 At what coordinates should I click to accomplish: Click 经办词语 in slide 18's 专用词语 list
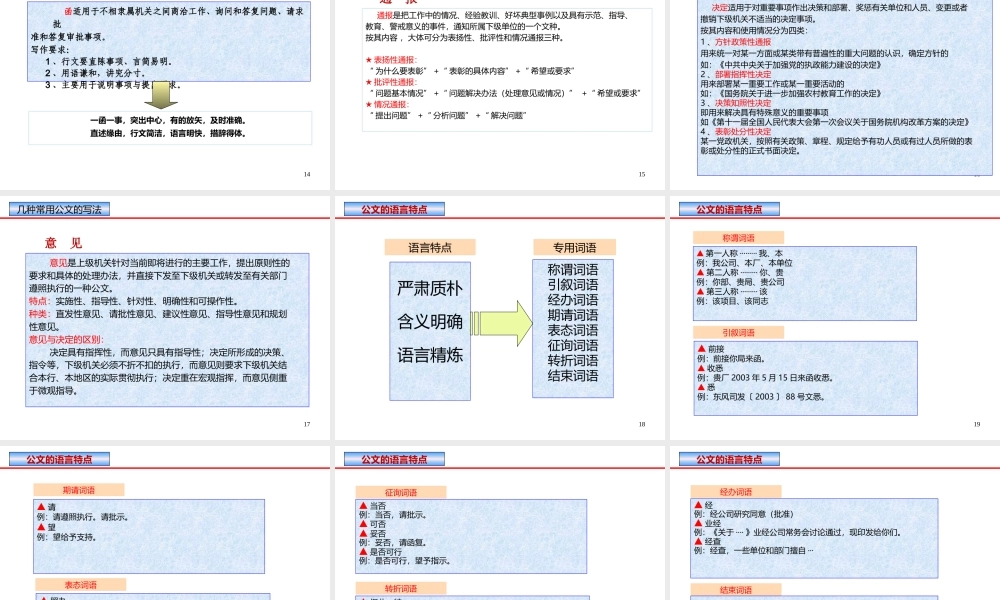573,300
